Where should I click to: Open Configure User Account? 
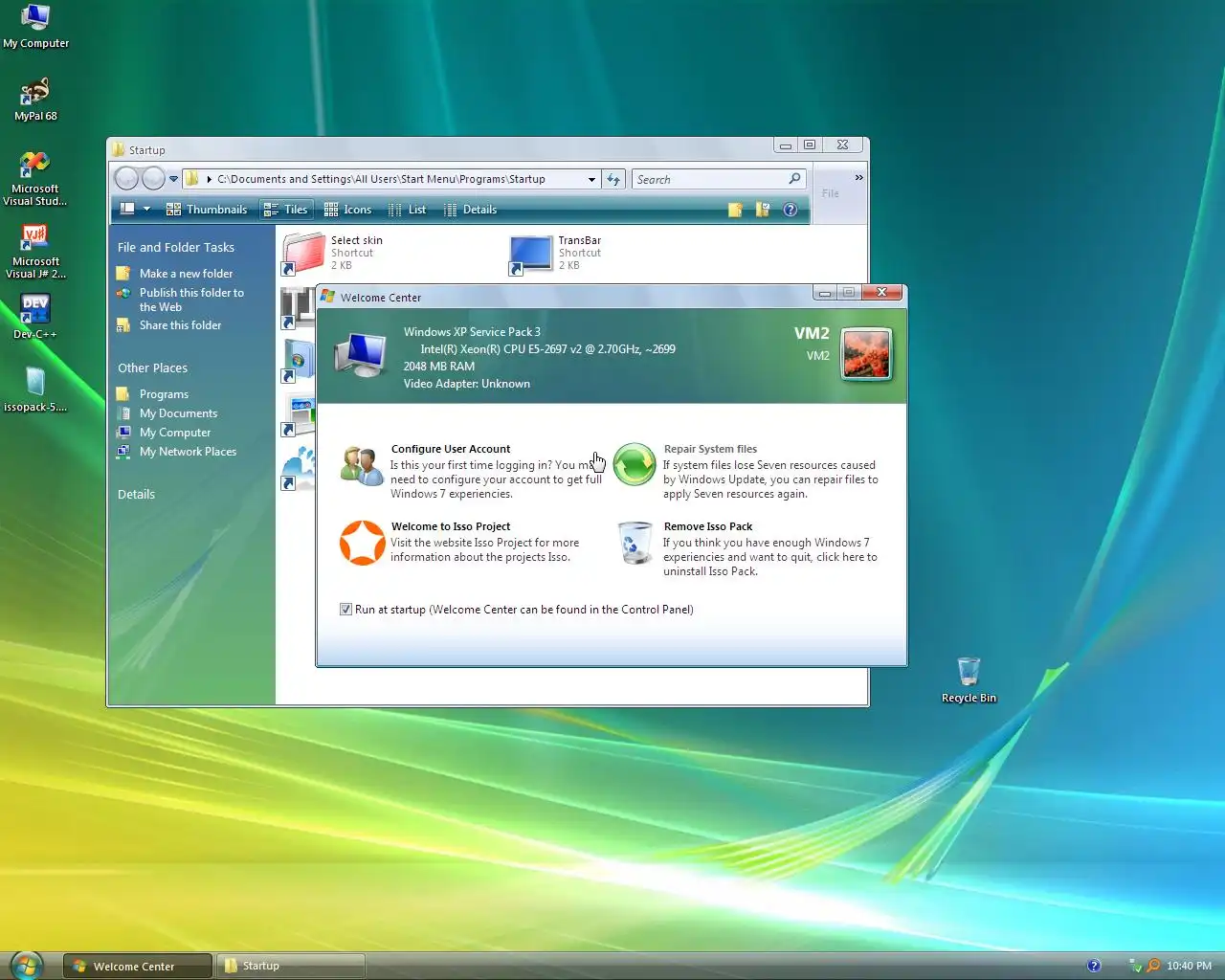pos(451,449)
